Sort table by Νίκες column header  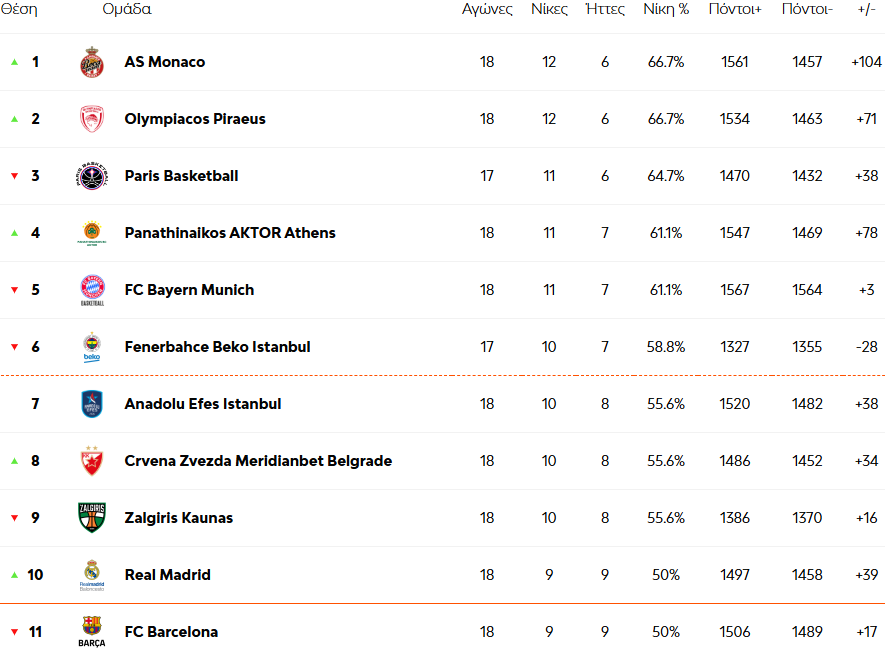coord(549,9)
